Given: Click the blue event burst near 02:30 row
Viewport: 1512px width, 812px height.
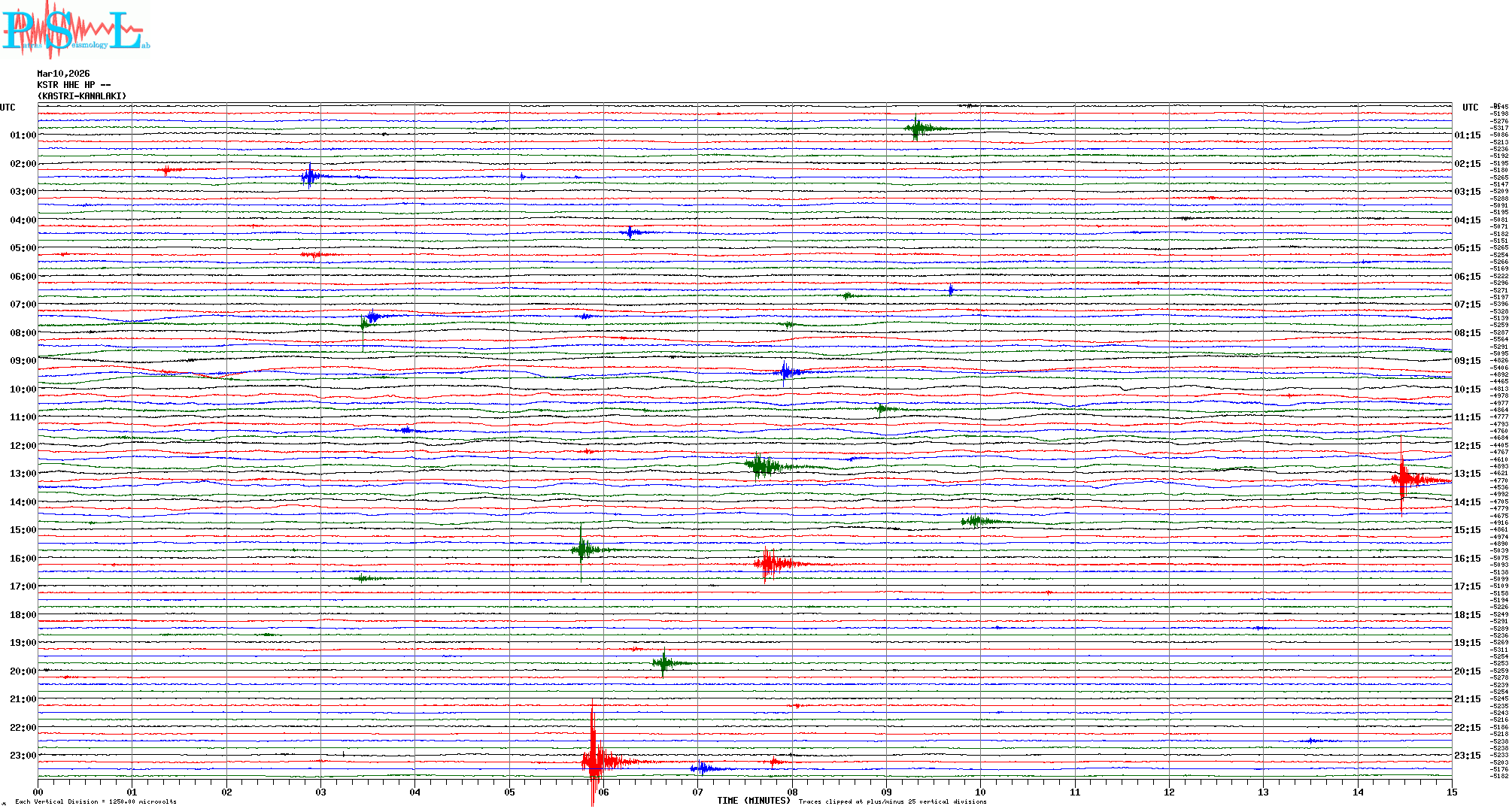Looking at the screenshot, I should pos(309,177).
